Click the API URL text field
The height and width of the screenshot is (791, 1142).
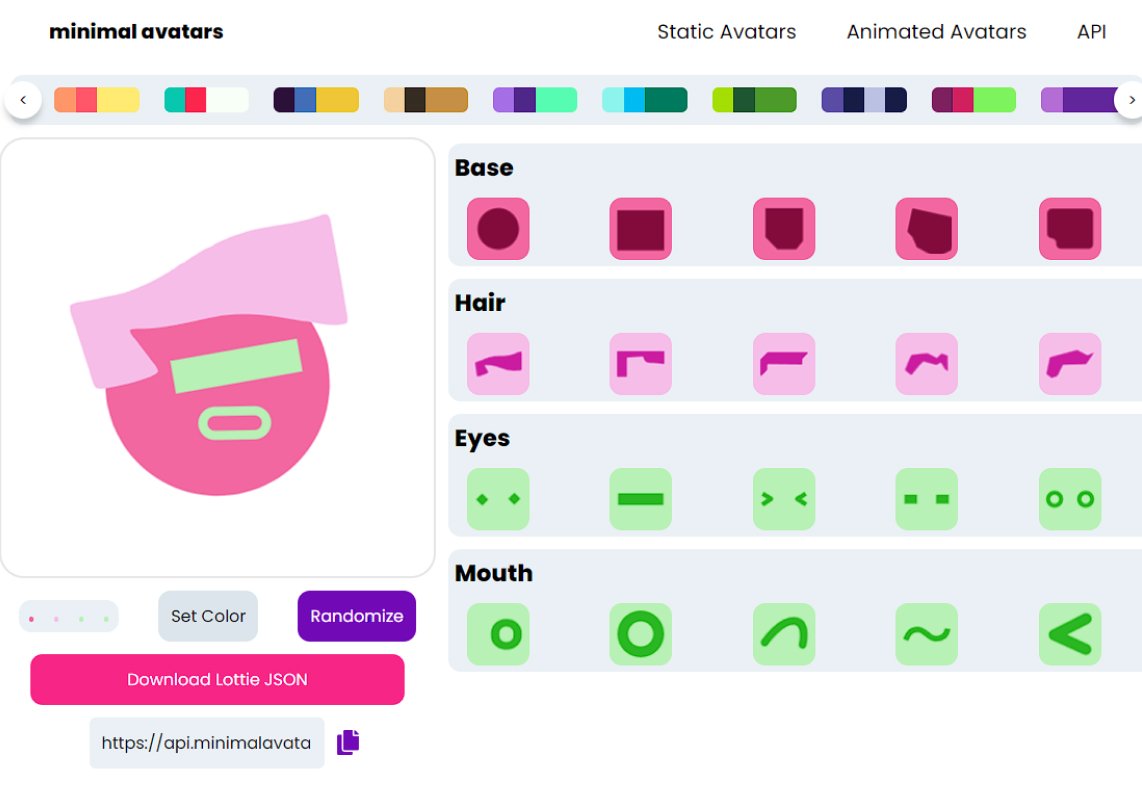207,743
